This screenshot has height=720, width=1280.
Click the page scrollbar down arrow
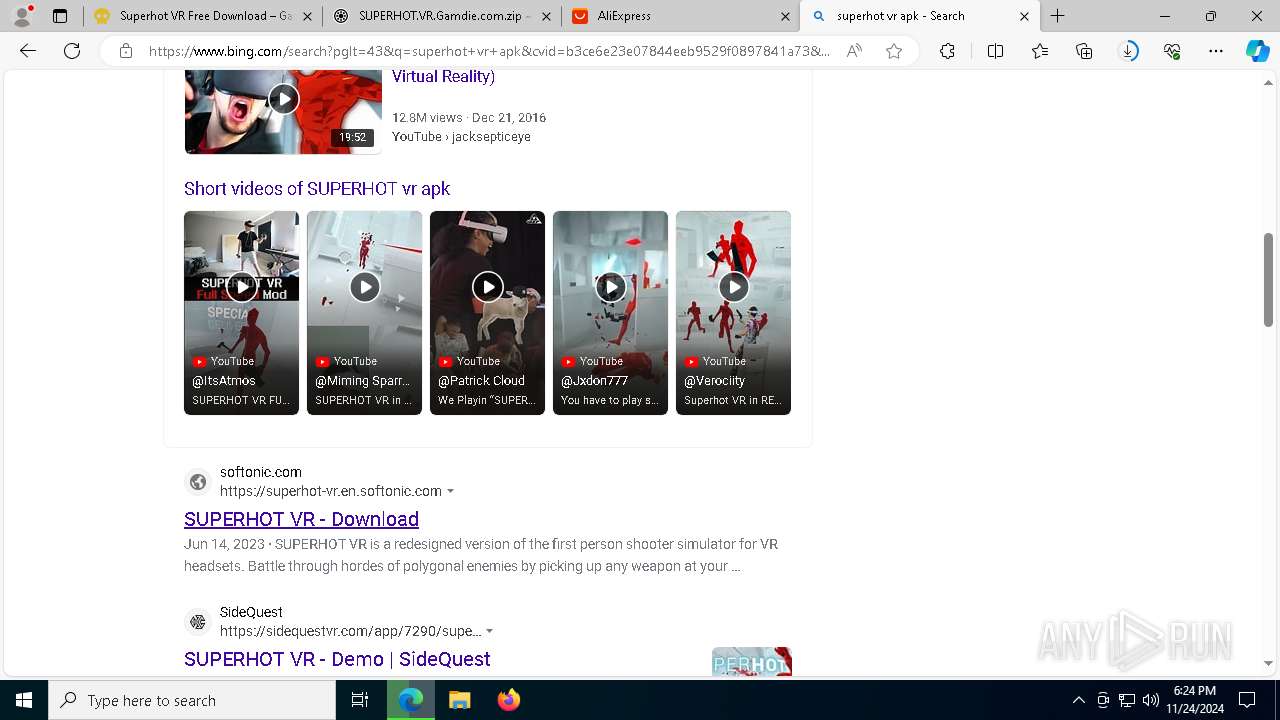point(1268,663)
